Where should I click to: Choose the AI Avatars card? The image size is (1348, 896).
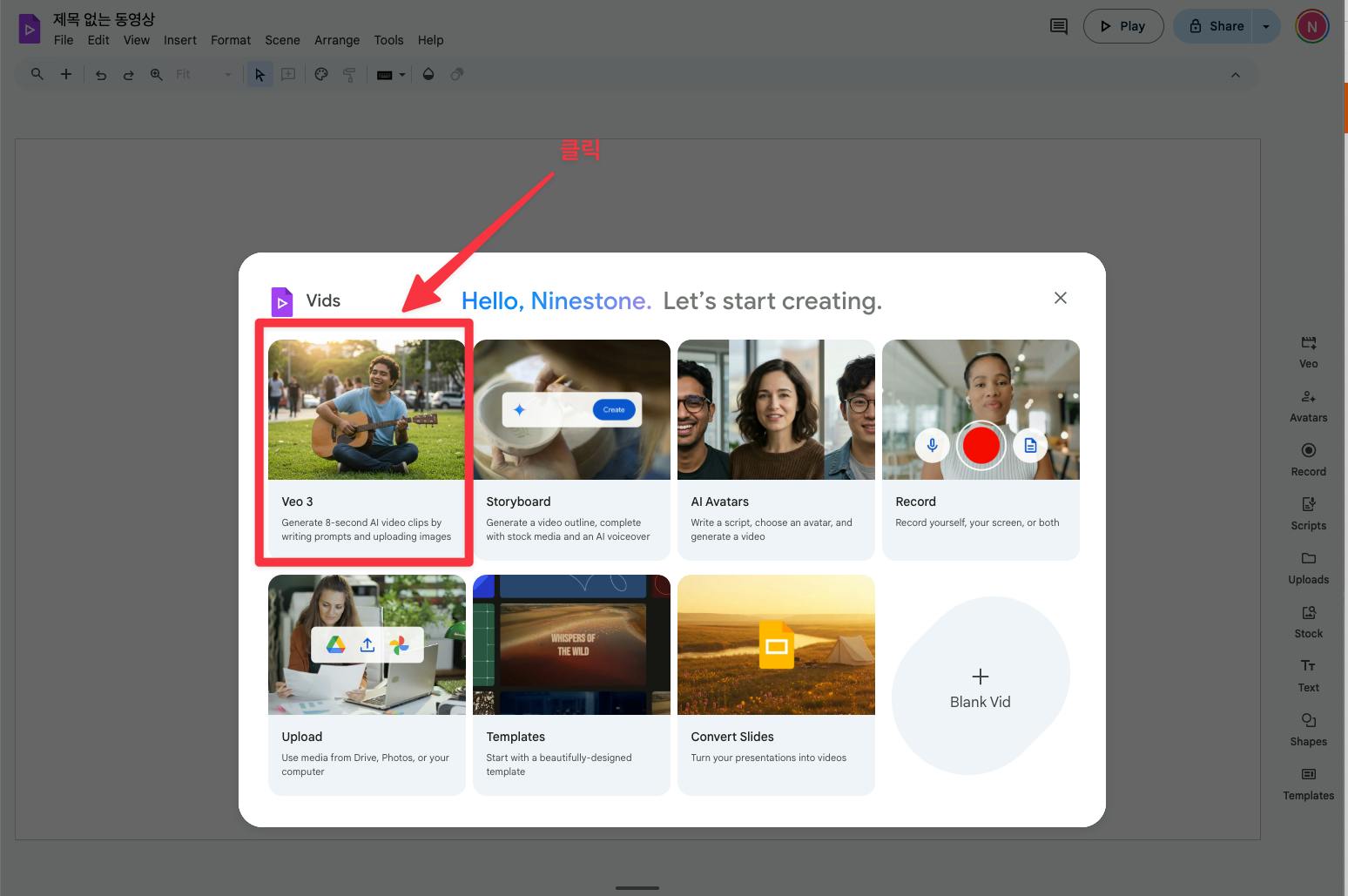click(776, 449)
